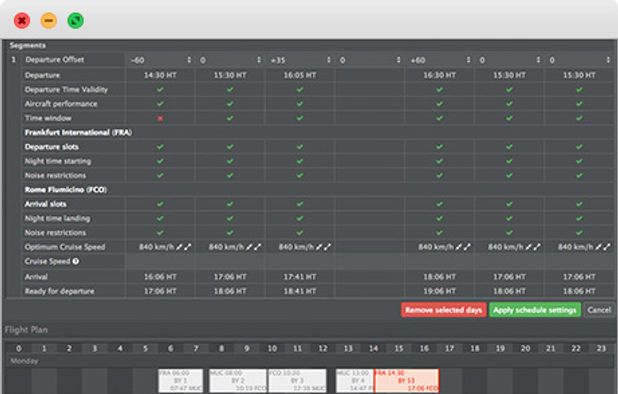The height and width of the screenshot is (394, 618).
Task: Click Night time starting checkmark in +35 column
Action: coord(300,161)
